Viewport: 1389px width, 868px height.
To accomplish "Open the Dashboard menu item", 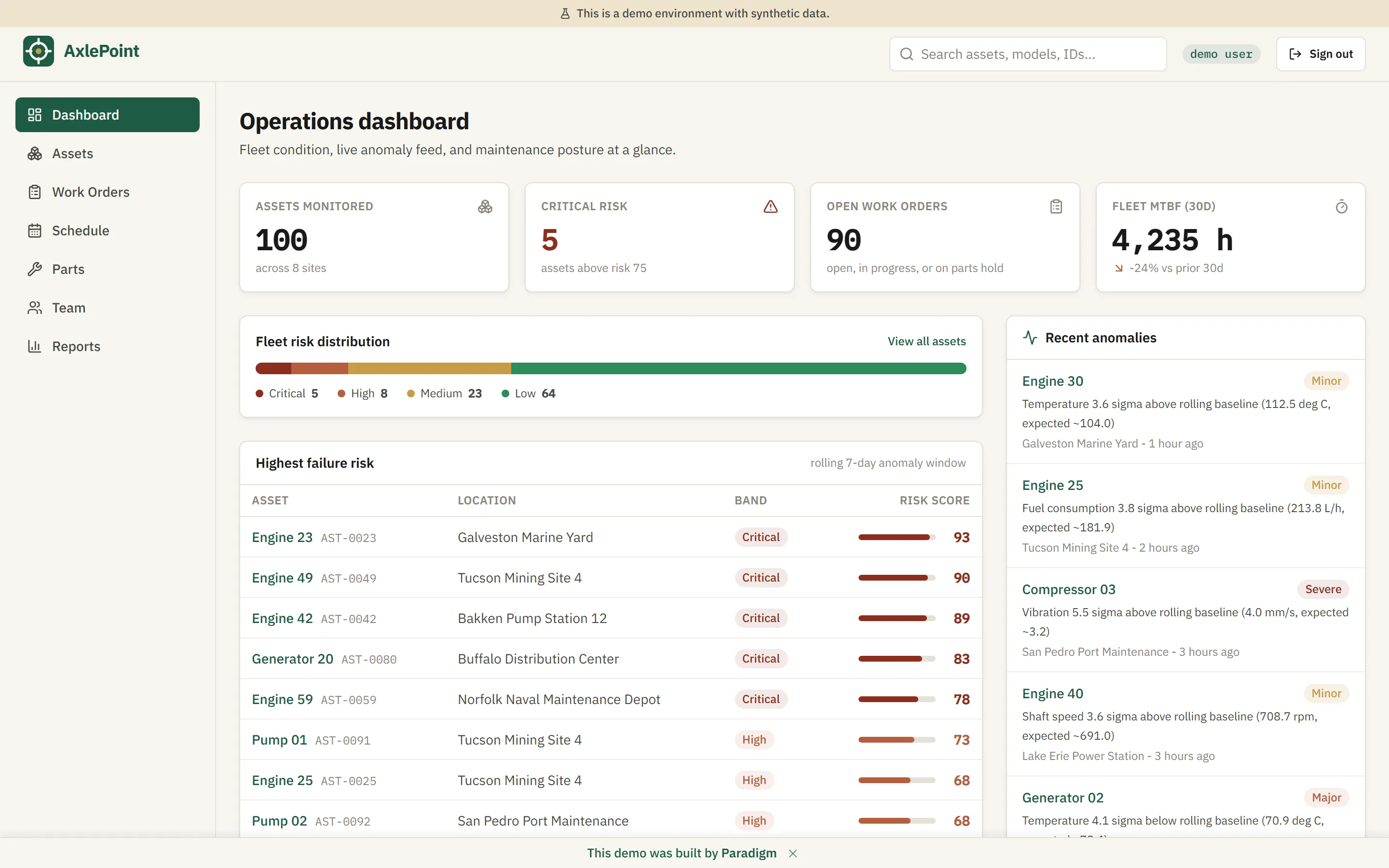I will tap(108, 115).
